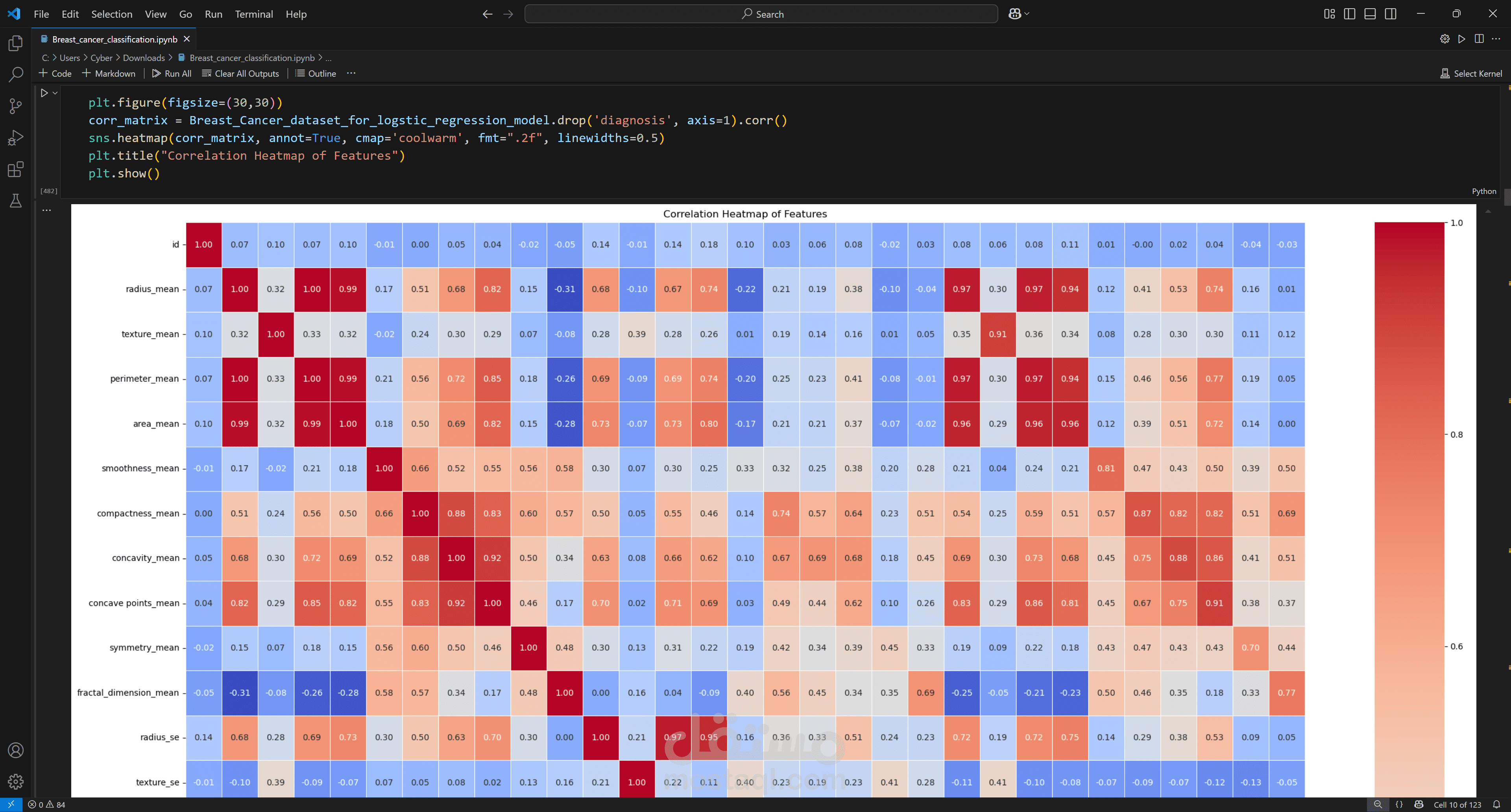
Task: Click the title bar Search field
Action: (x=761, y=14)
